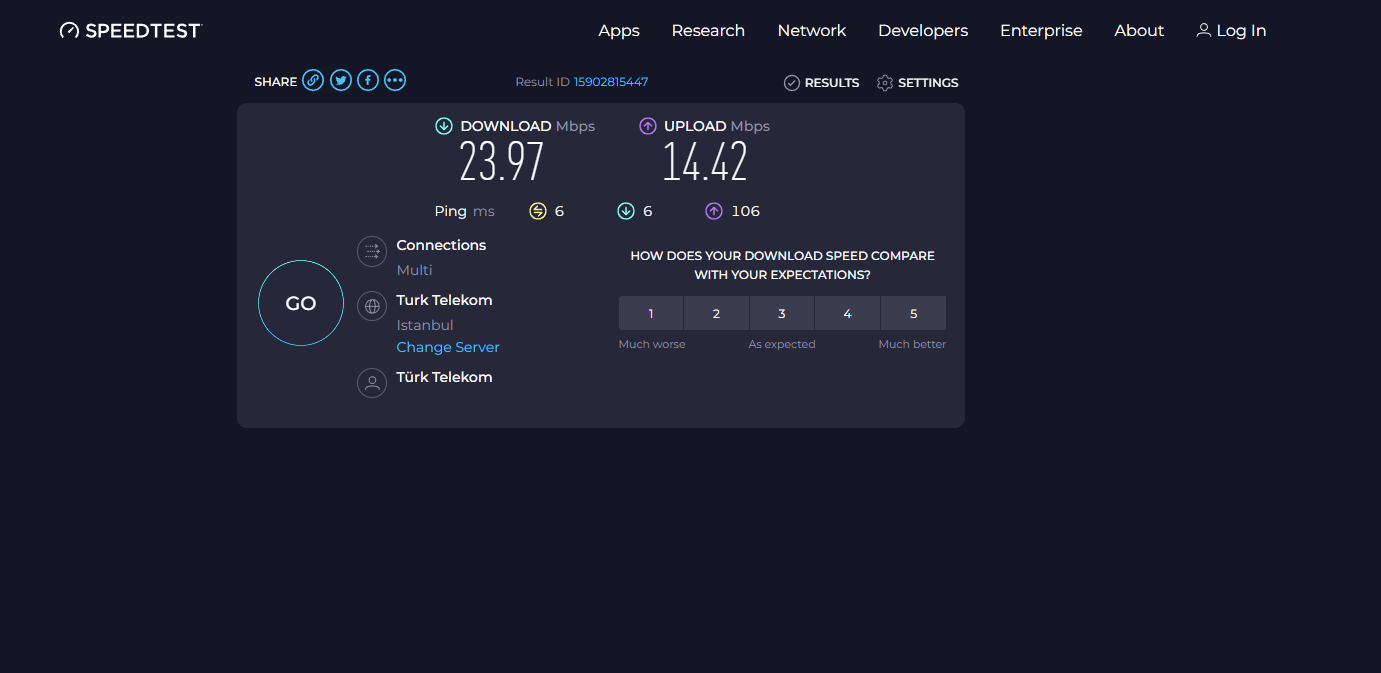This screenshot has width=1381, height=673.
Task: Click the Connections multi icon
Action: (x=372, y=251)
